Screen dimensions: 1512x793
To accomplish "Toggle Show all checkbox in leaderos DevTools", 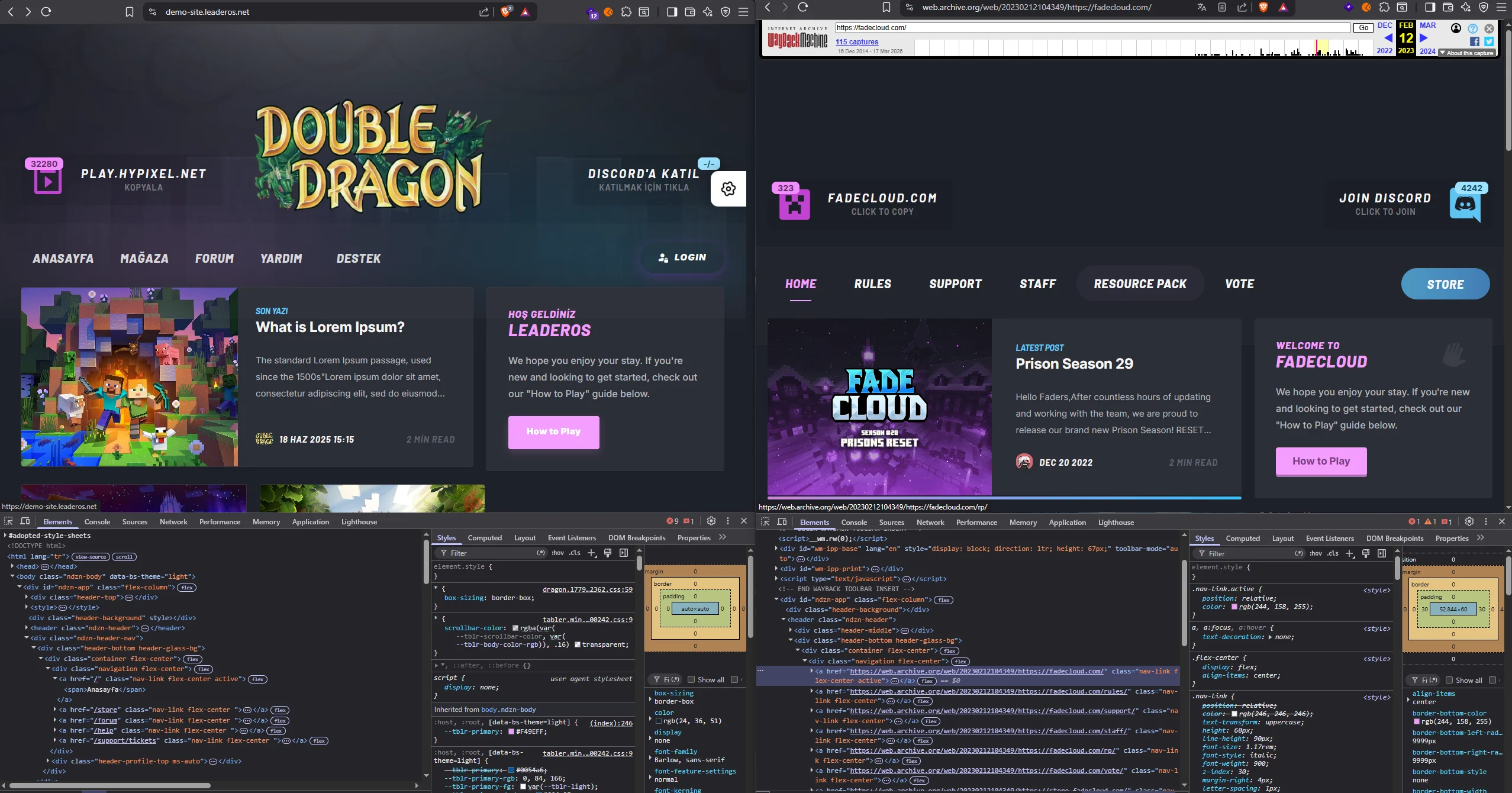I will point(691,679).
